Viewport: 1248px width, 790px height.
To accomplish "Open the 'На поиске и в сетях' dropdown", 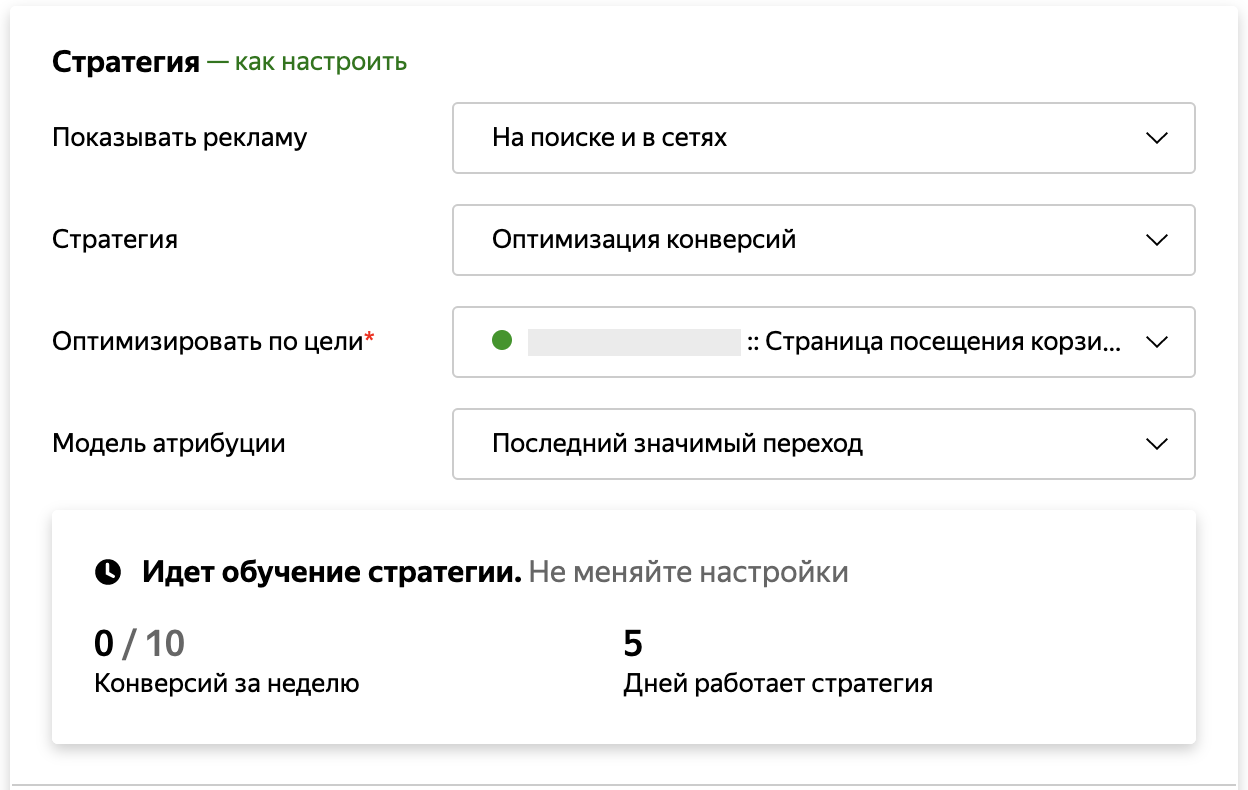I will pos(800,138).
